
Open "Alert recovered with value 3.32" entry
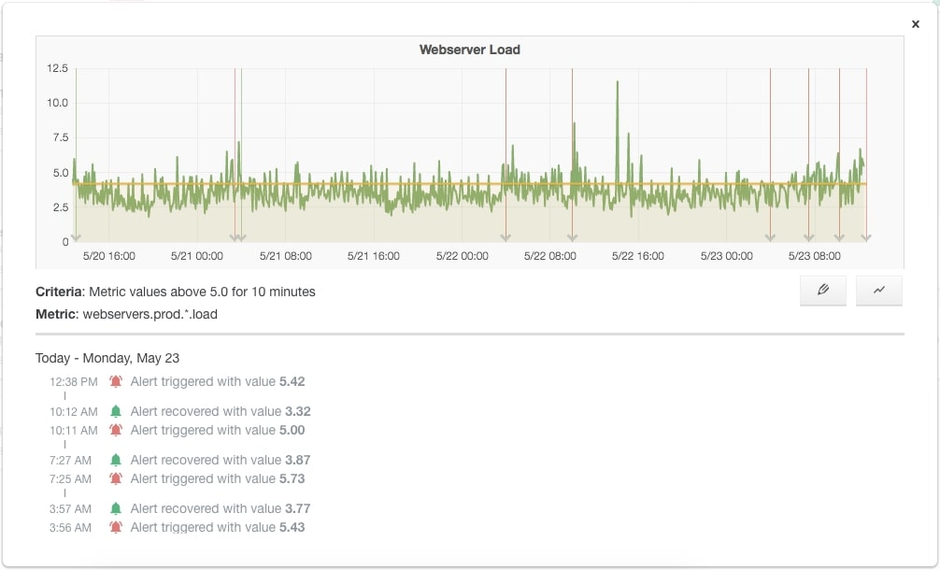220,411
